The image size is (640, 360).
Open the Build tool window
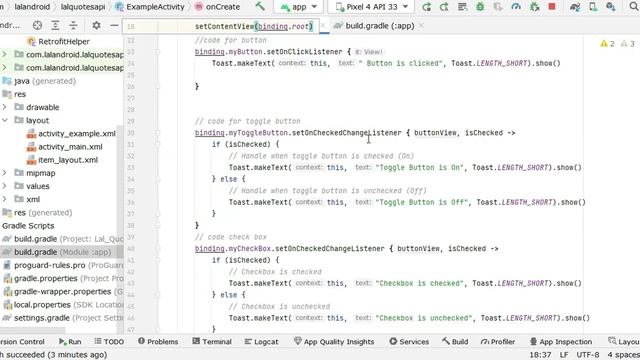point(455,342)
